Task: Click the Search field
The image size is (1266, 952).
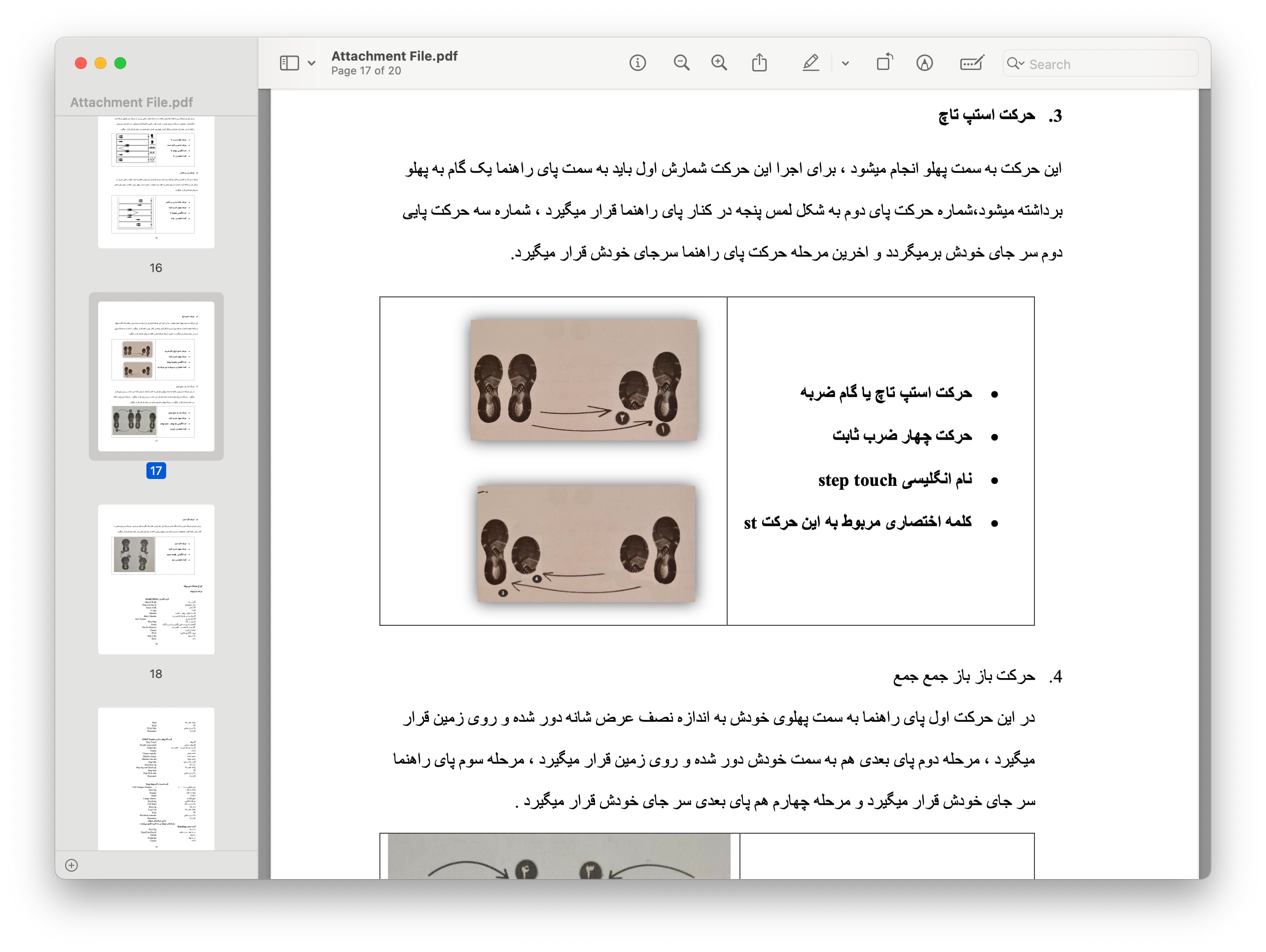Action: [1100, 64]
